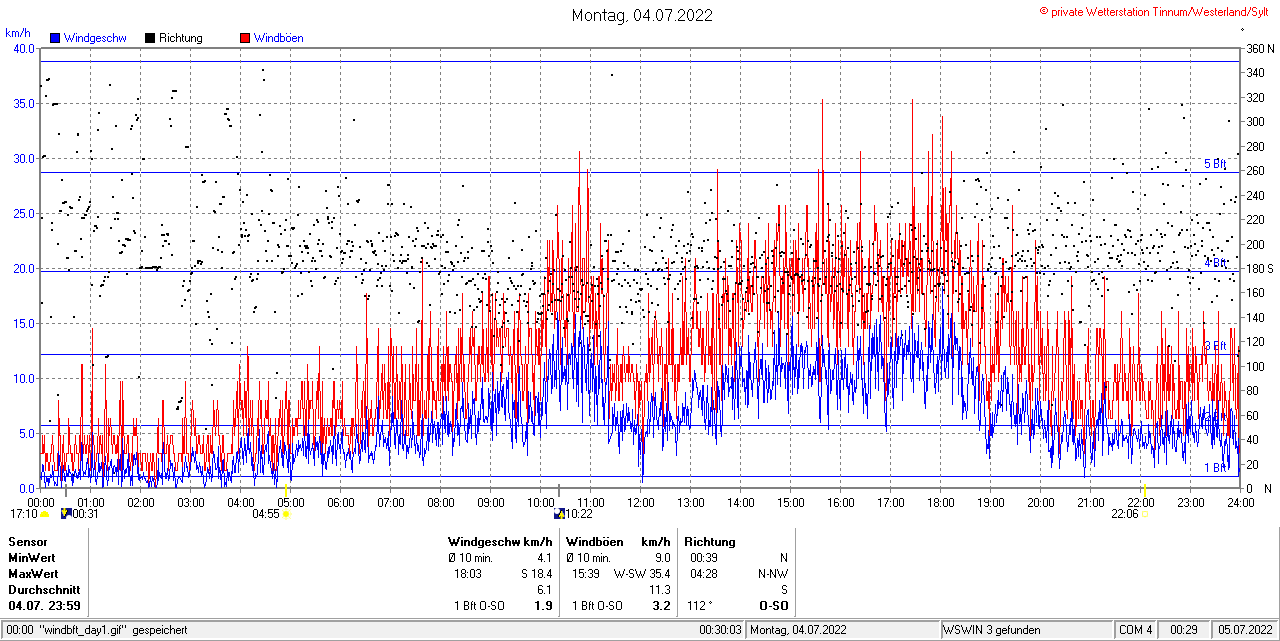Click the average gust value '11.3'
1280x641 pixels.
(x=660, y=590)
